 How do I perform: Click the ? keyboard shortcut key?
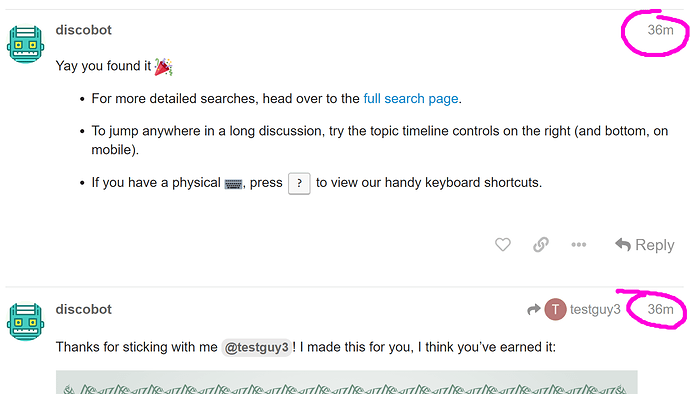tap(299, 183)
